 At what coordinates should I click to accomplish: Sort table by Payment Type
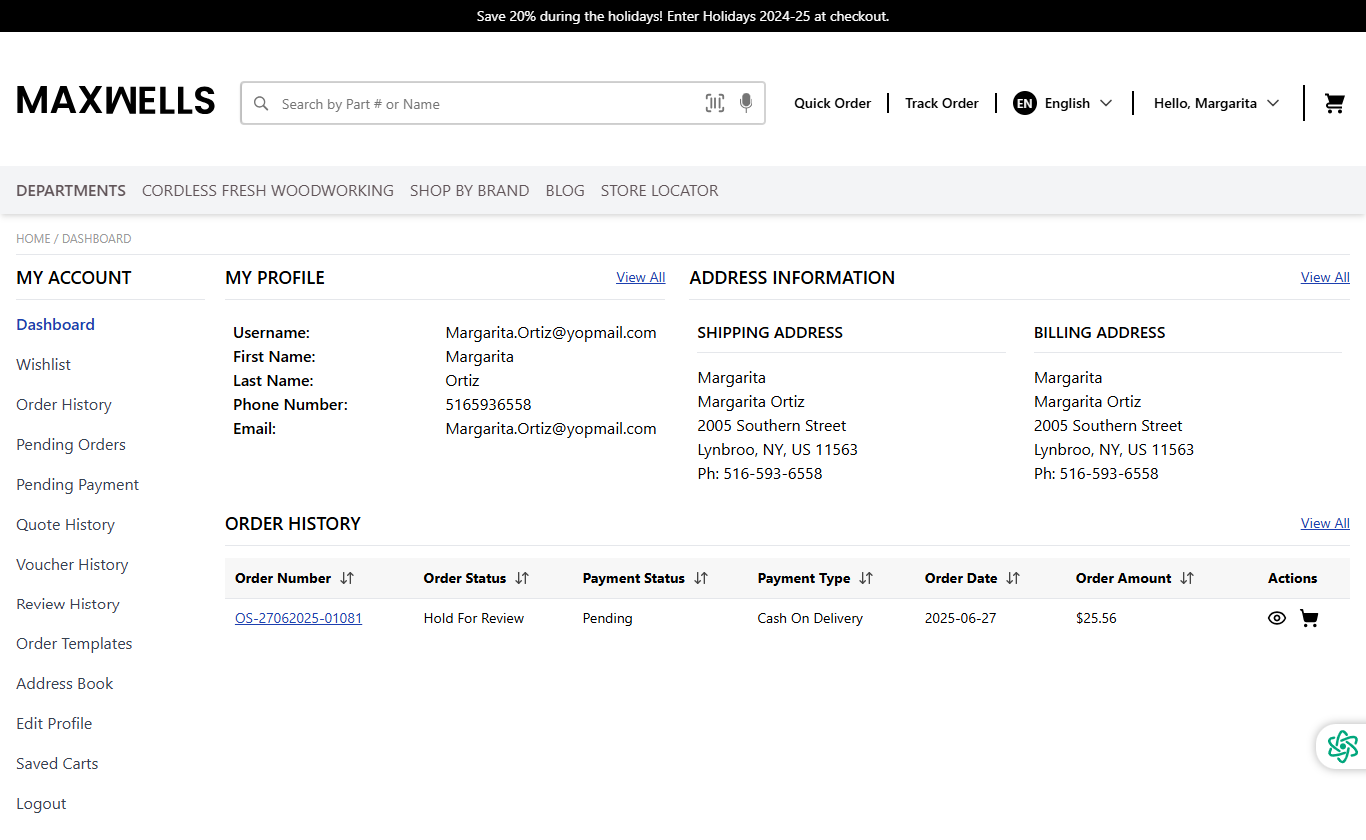coord(866,578)
